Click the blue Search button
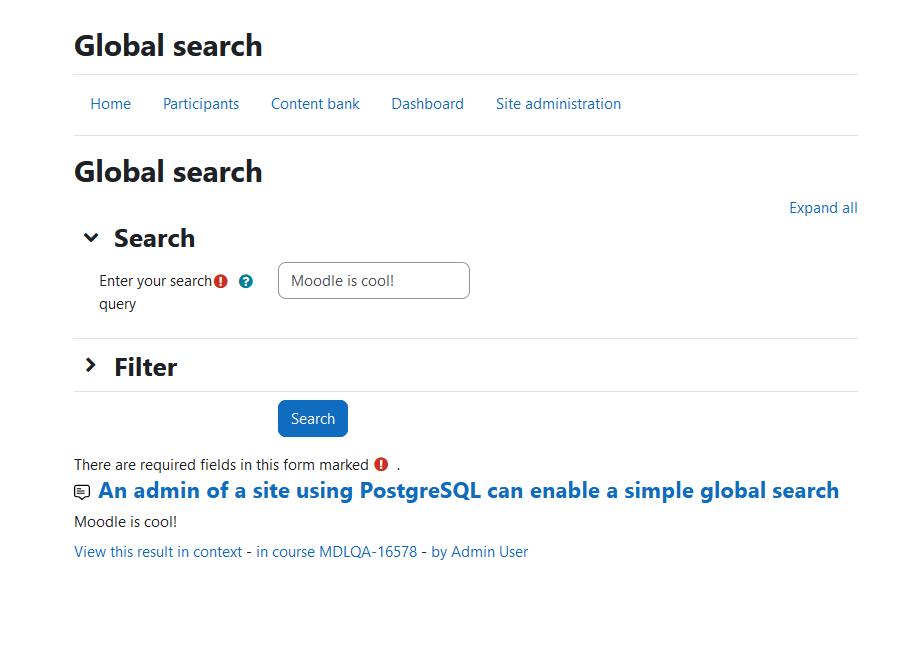This screenshot has width=924, height=646. pyautogui.click(x=313, y=418)
